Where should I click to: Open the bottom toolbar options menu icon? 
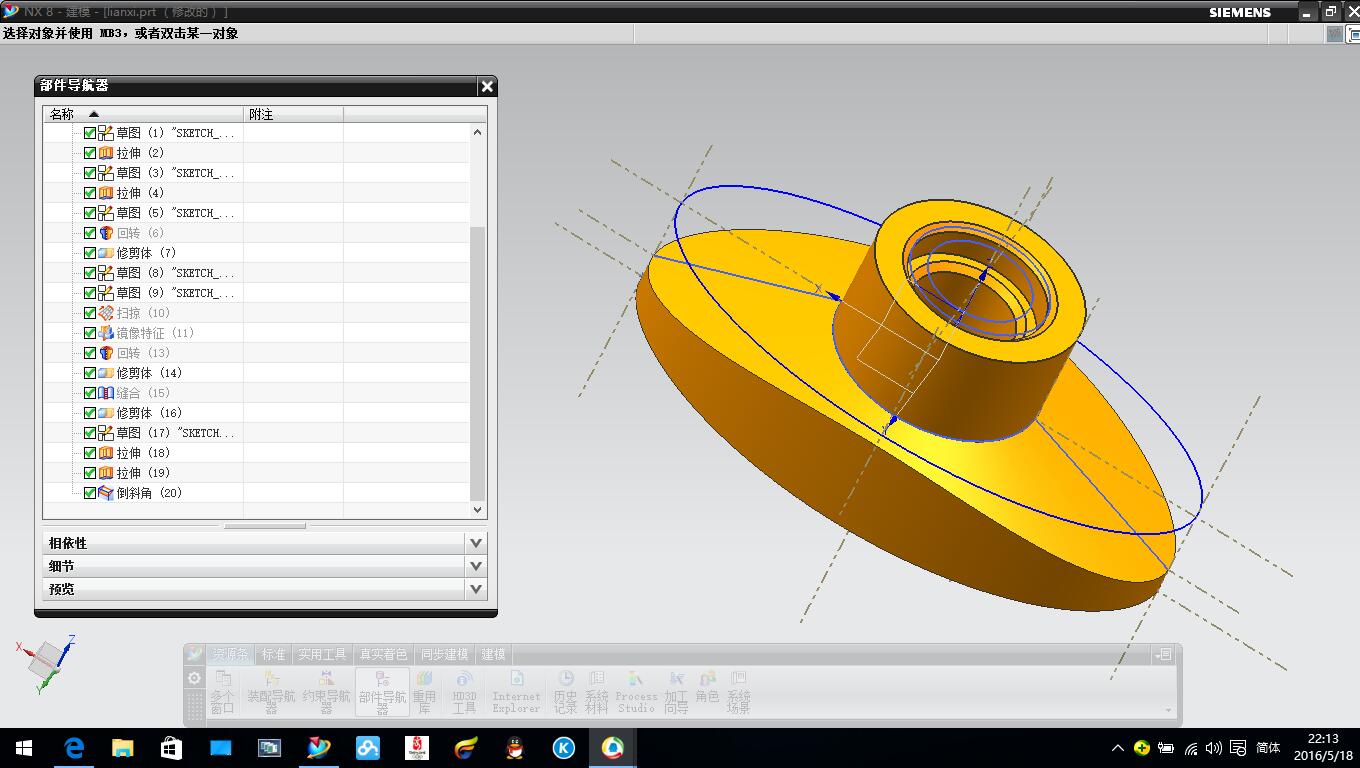(x=1163, y=654)
